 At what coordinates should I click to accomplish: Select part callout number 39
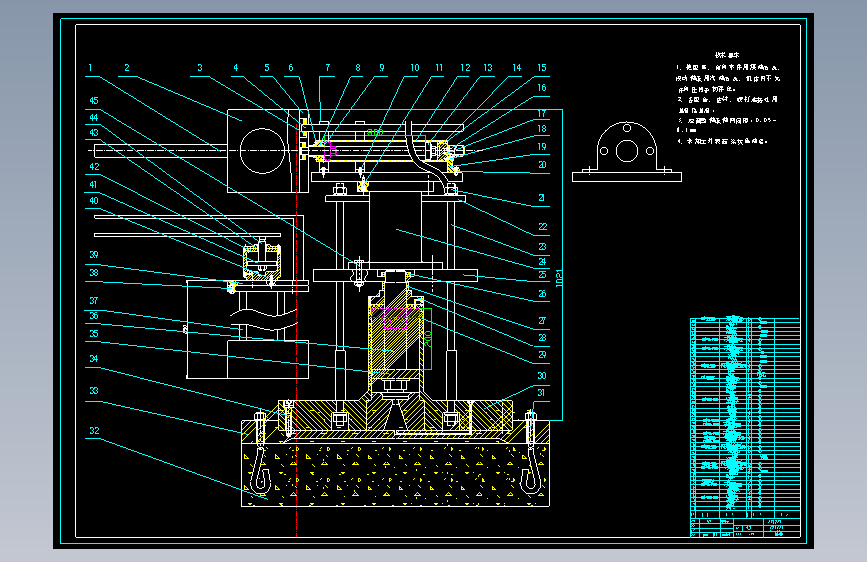(x=94, y=255)
